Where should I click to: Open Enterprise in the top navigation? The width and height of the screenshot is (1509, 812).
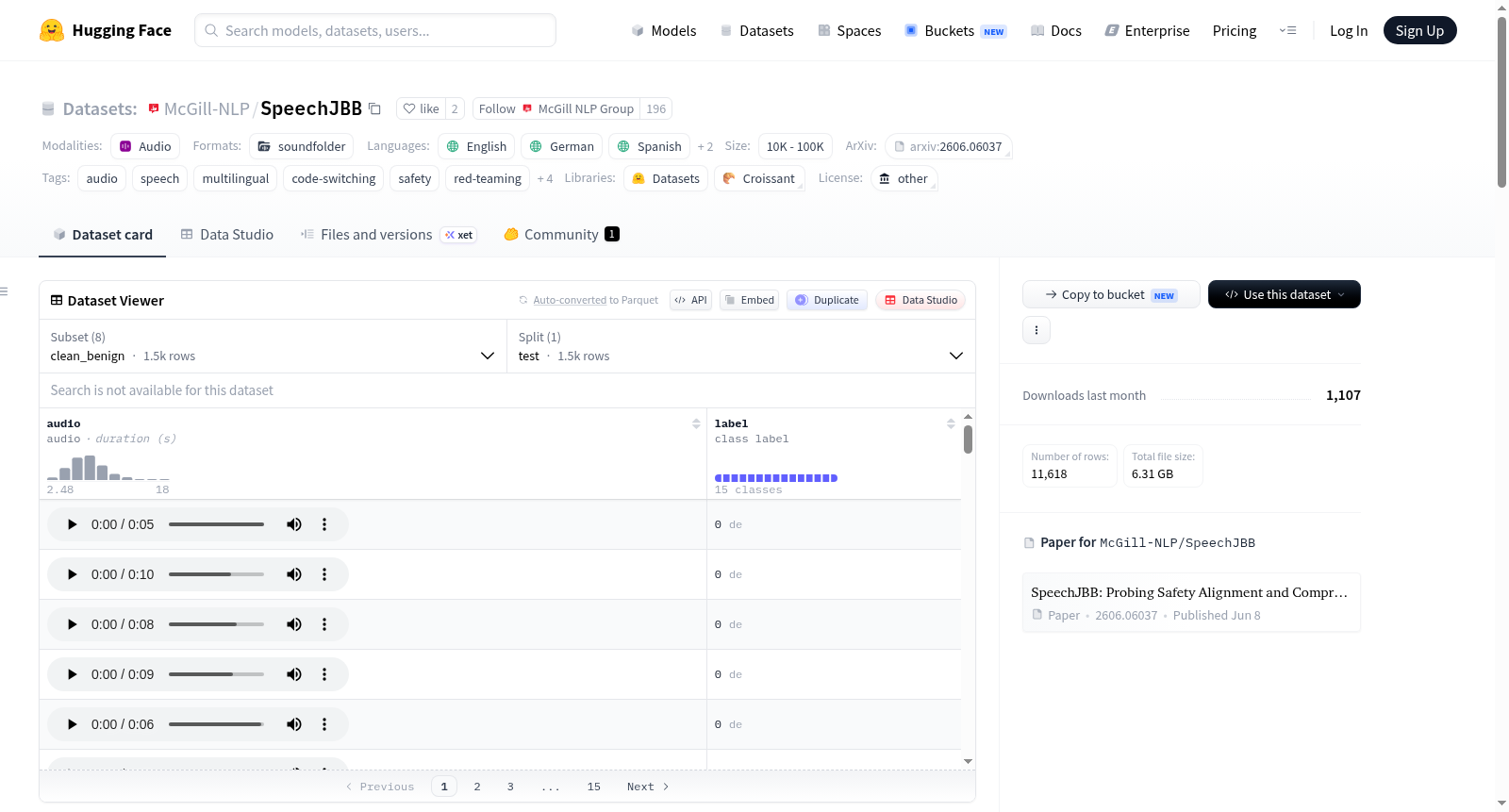(1147, 31)
